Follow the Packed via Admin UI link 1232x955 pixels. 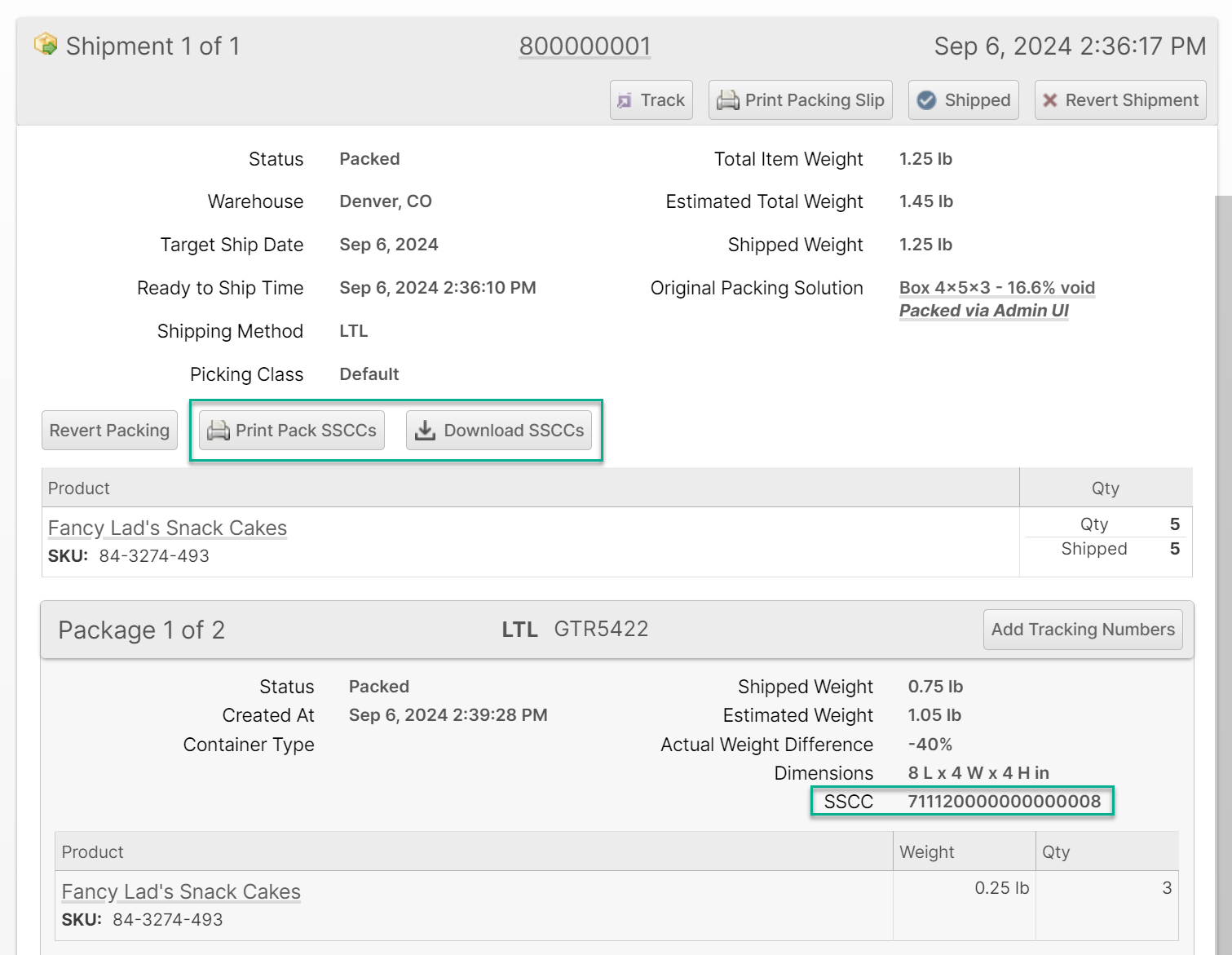click(x=983, y=311)
